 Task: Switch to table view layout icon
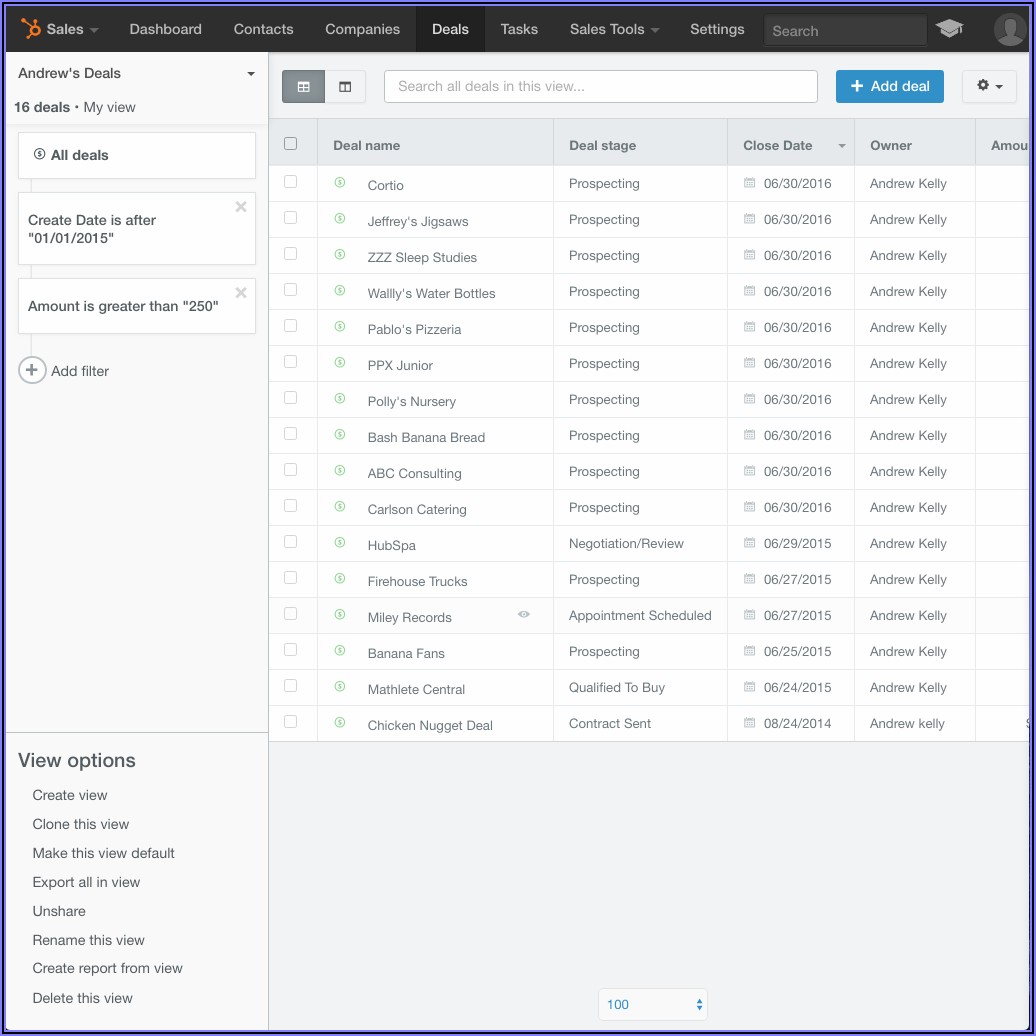tap(303, 86)
